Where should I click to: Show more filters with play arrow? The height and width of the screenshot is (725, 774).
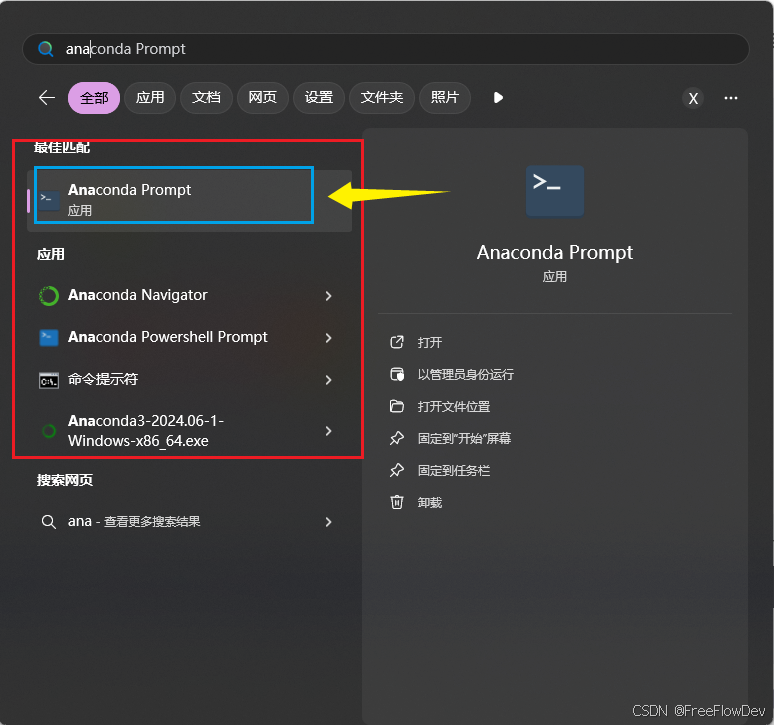point(498,98)
